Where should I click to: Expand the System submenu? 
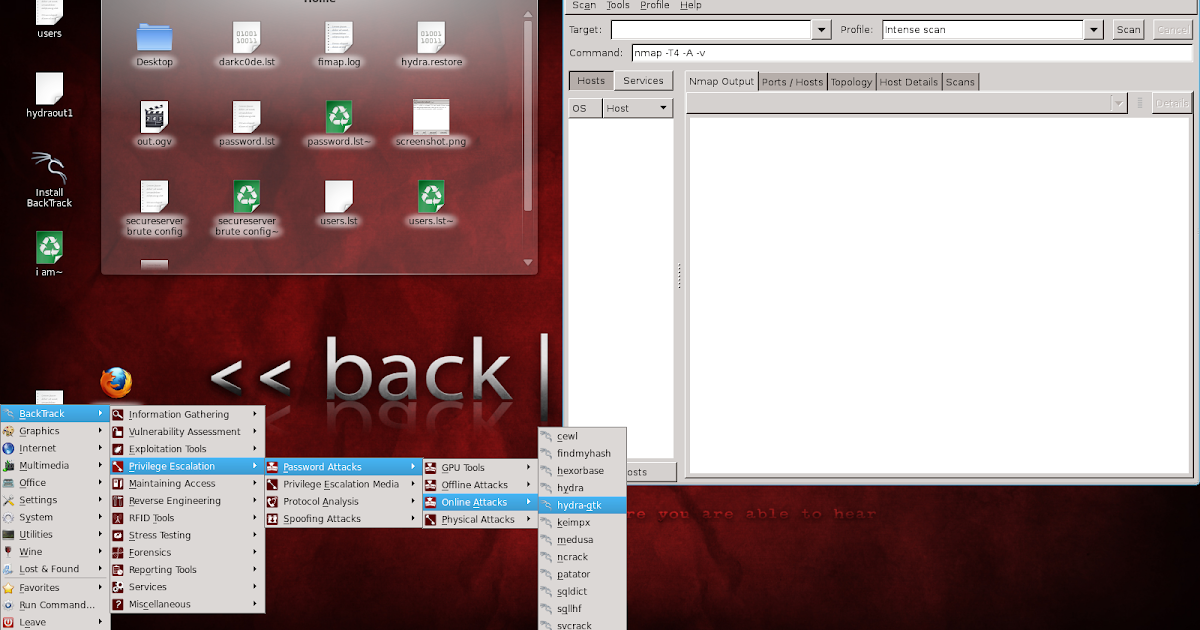click(x=55, y=517)
